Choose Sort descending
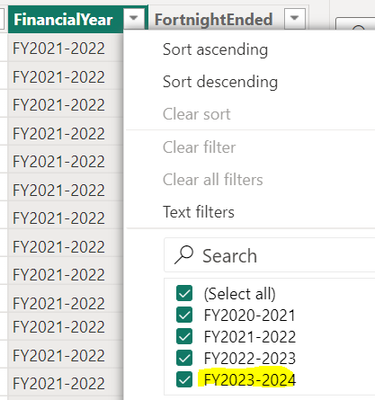The height and width of the screenshot is (400, 375). [220, 82]
